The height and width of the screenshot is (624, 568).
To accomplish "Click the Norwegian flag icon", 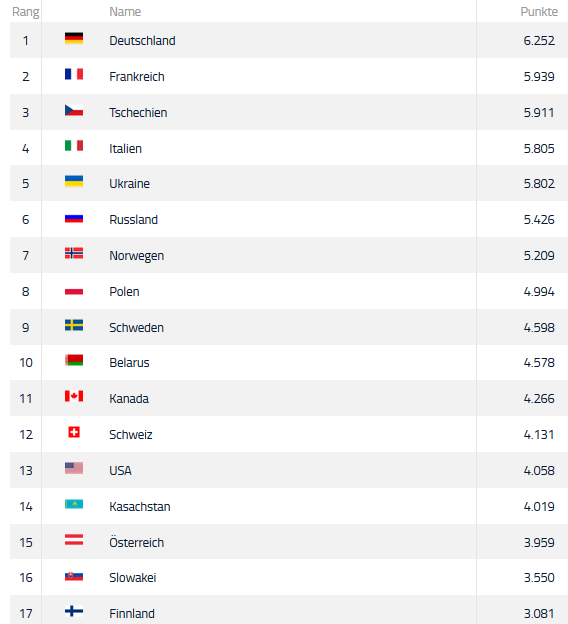I will (74, 253).
